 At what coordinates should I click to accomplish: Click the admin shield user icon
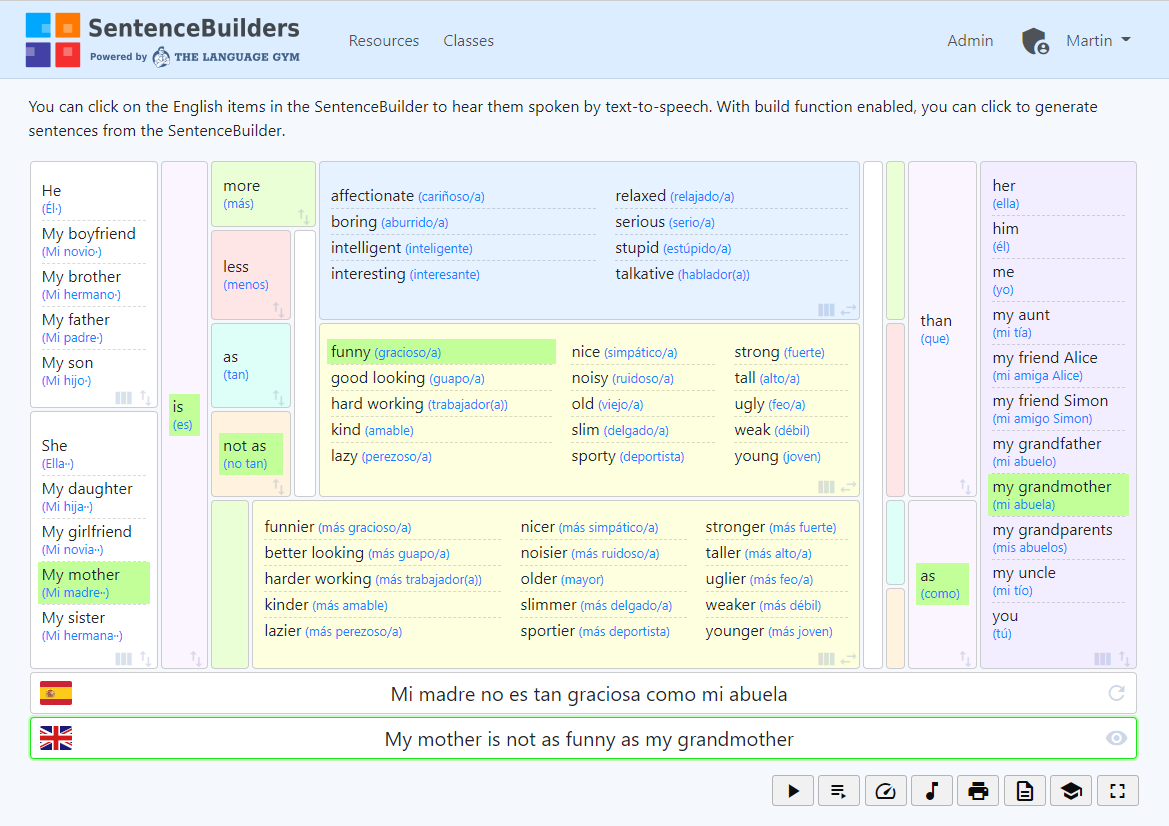tap(1035, 41)
